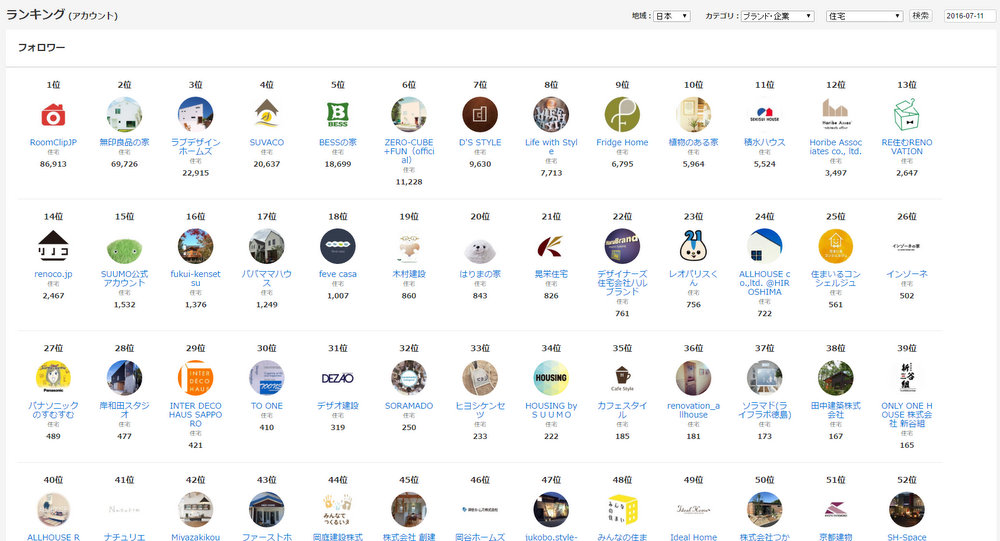
Task: Click the ヒヨシケンセツ name link
Action: [480, 410]
